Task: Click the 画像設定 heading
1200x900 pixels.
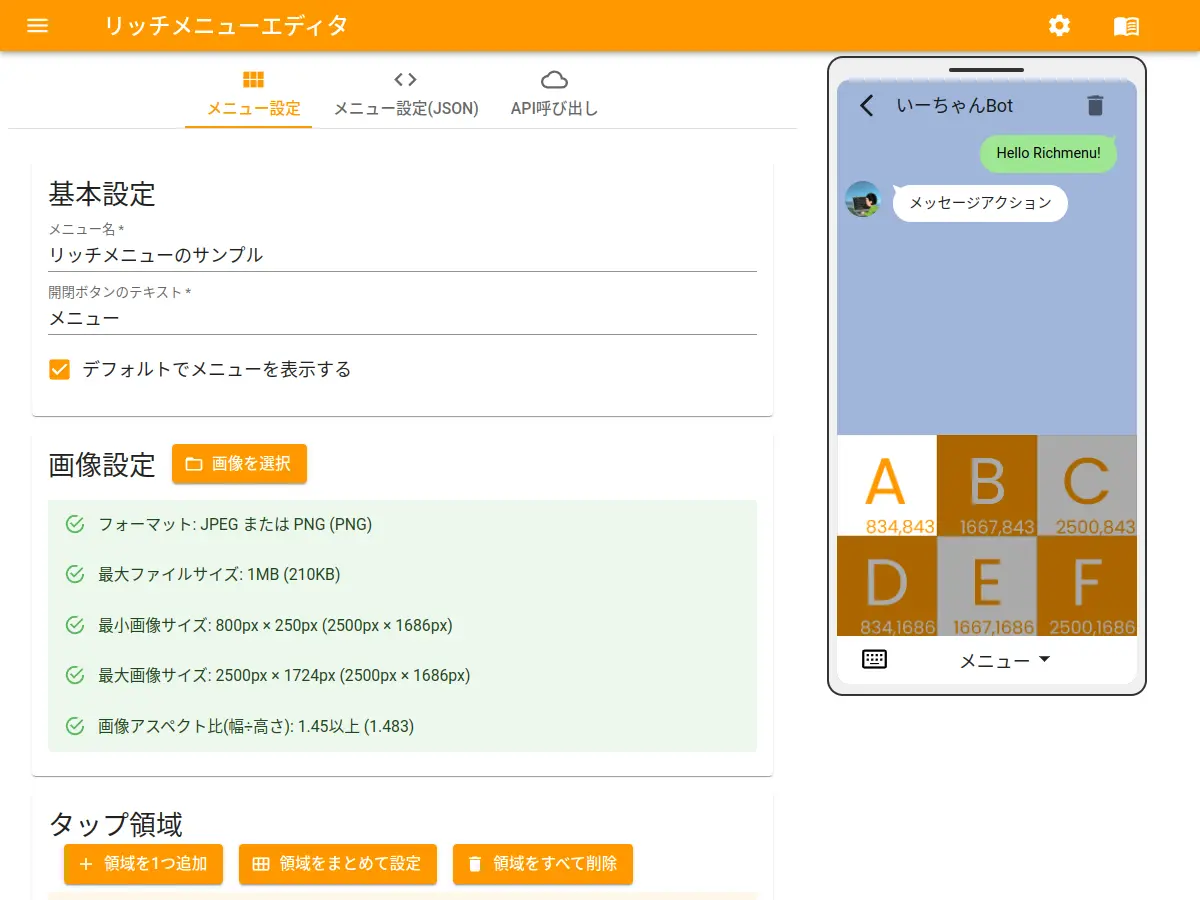Action: (102, 465)
